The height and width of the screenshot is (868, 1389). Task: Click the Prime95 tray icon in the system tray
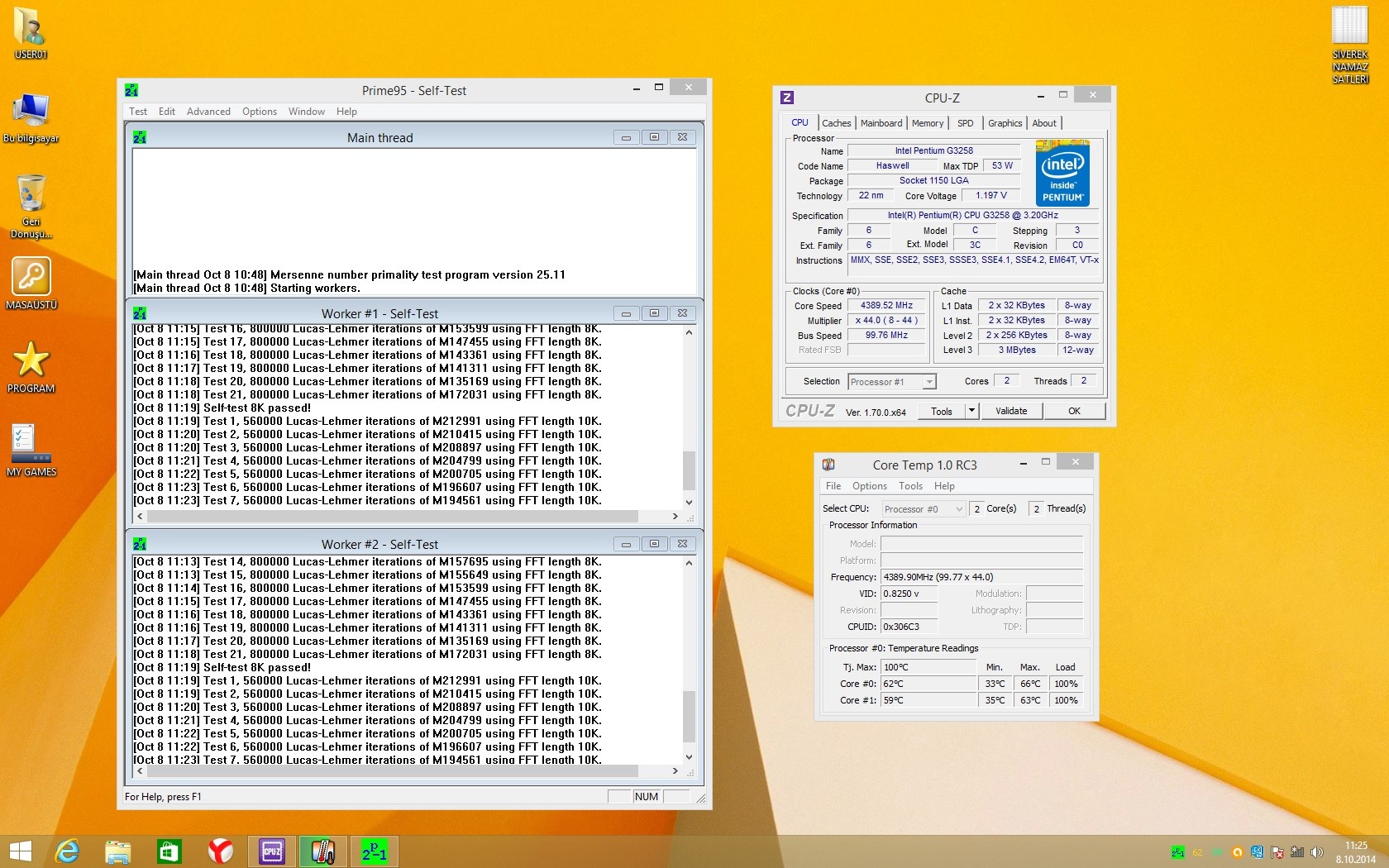1178,852
